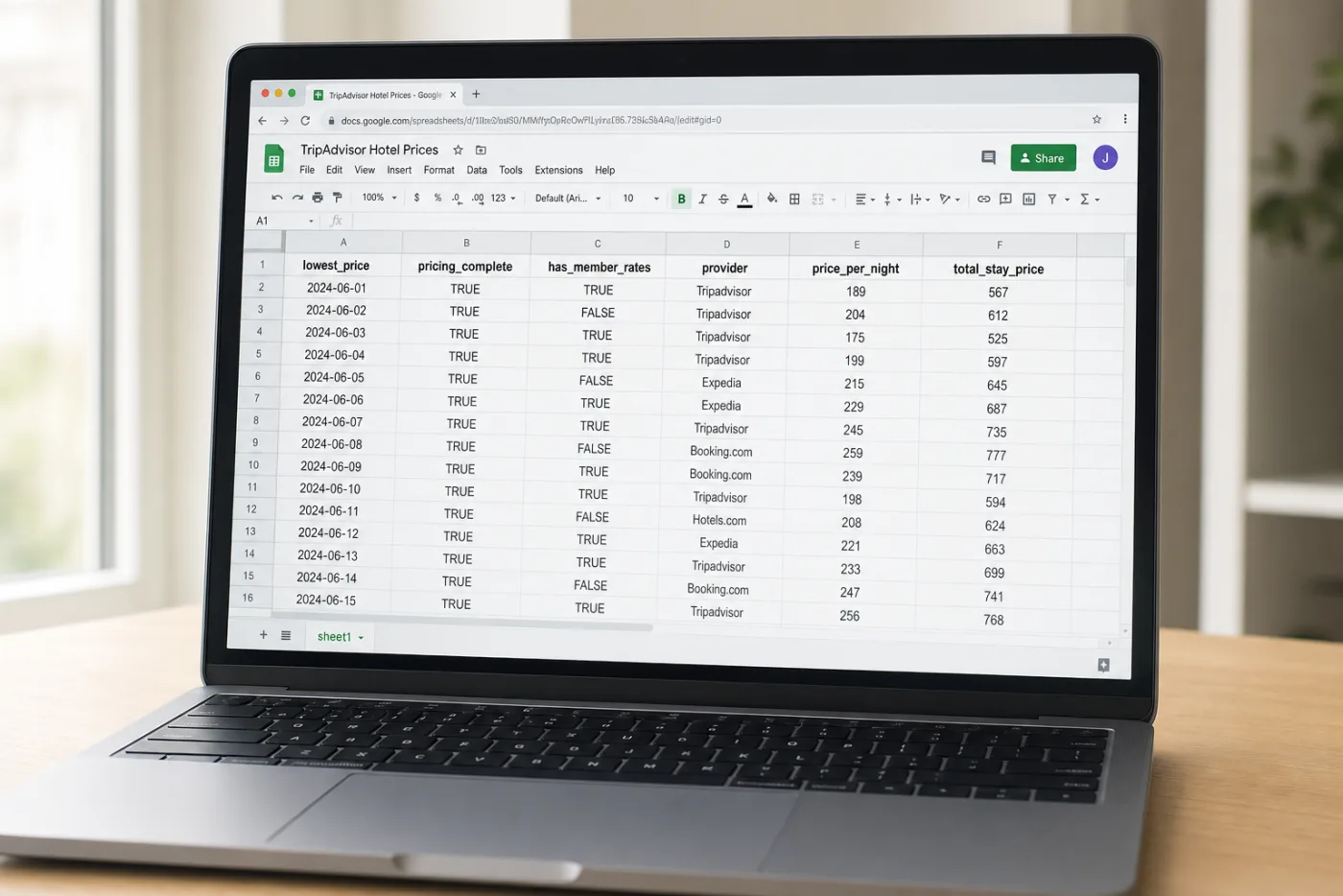
Task: Insert a comment from toolbar
Action: click(x=1005, y=200)
